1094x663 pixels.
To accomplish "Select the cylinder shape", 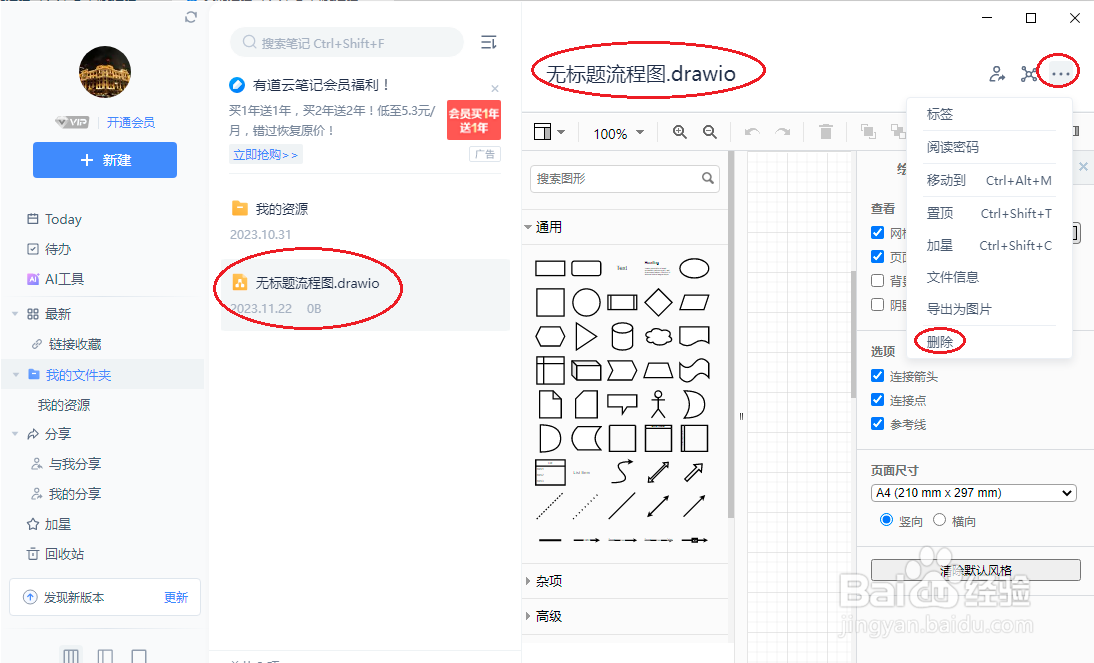I will (x=622, y=336).
